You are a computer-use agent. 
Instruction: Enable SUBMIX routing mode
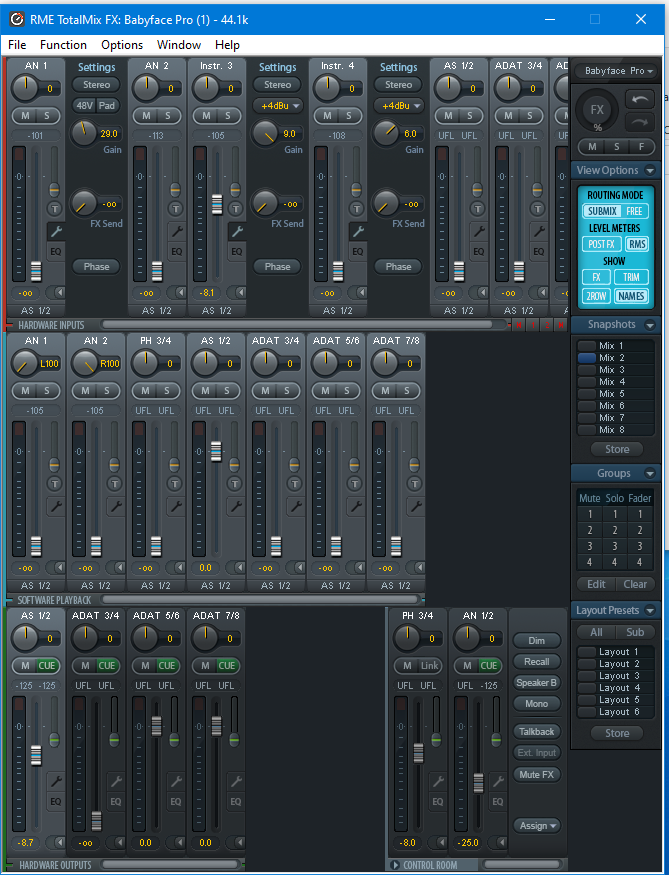tap(602, 211)
